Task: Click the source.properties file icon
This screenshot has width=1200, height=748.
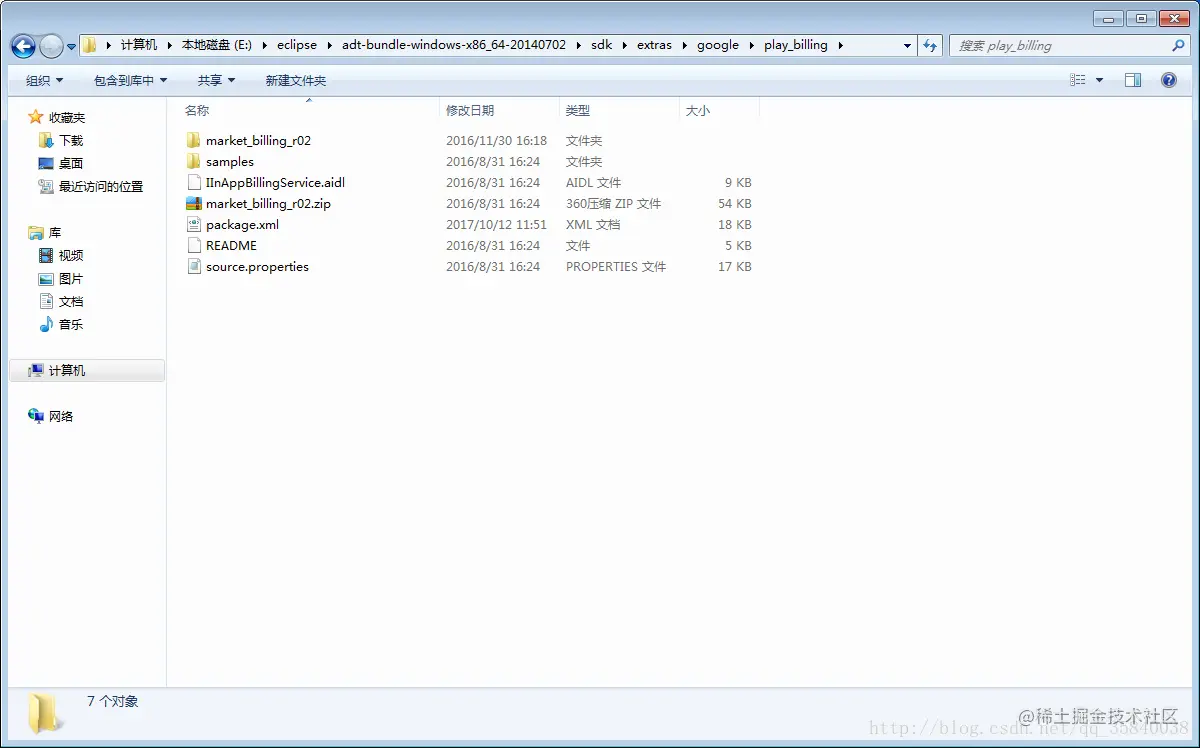Action: (x=194, y=266)
